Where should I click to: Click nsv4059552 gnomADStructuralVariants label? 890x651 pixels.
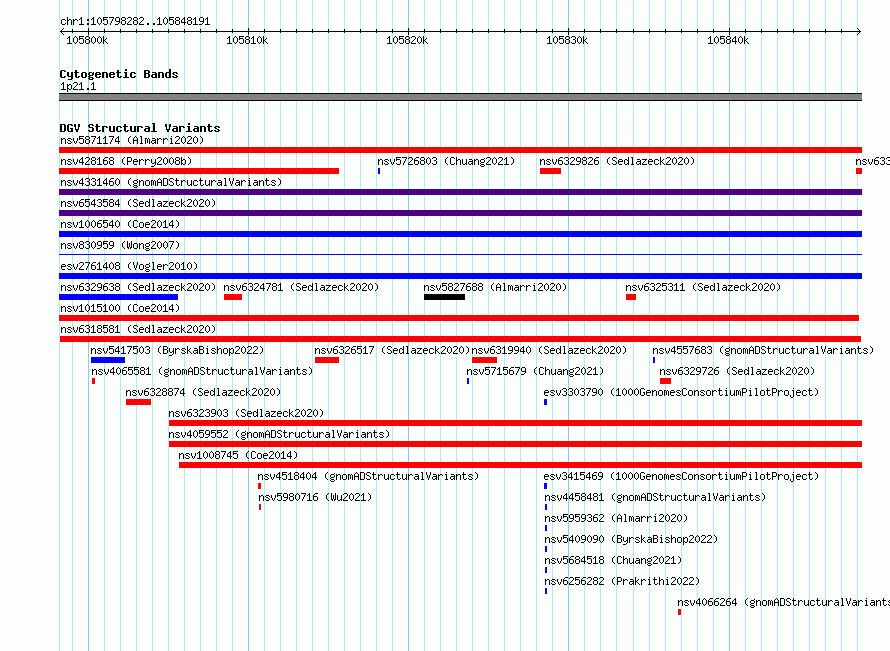tap(279, 434)
